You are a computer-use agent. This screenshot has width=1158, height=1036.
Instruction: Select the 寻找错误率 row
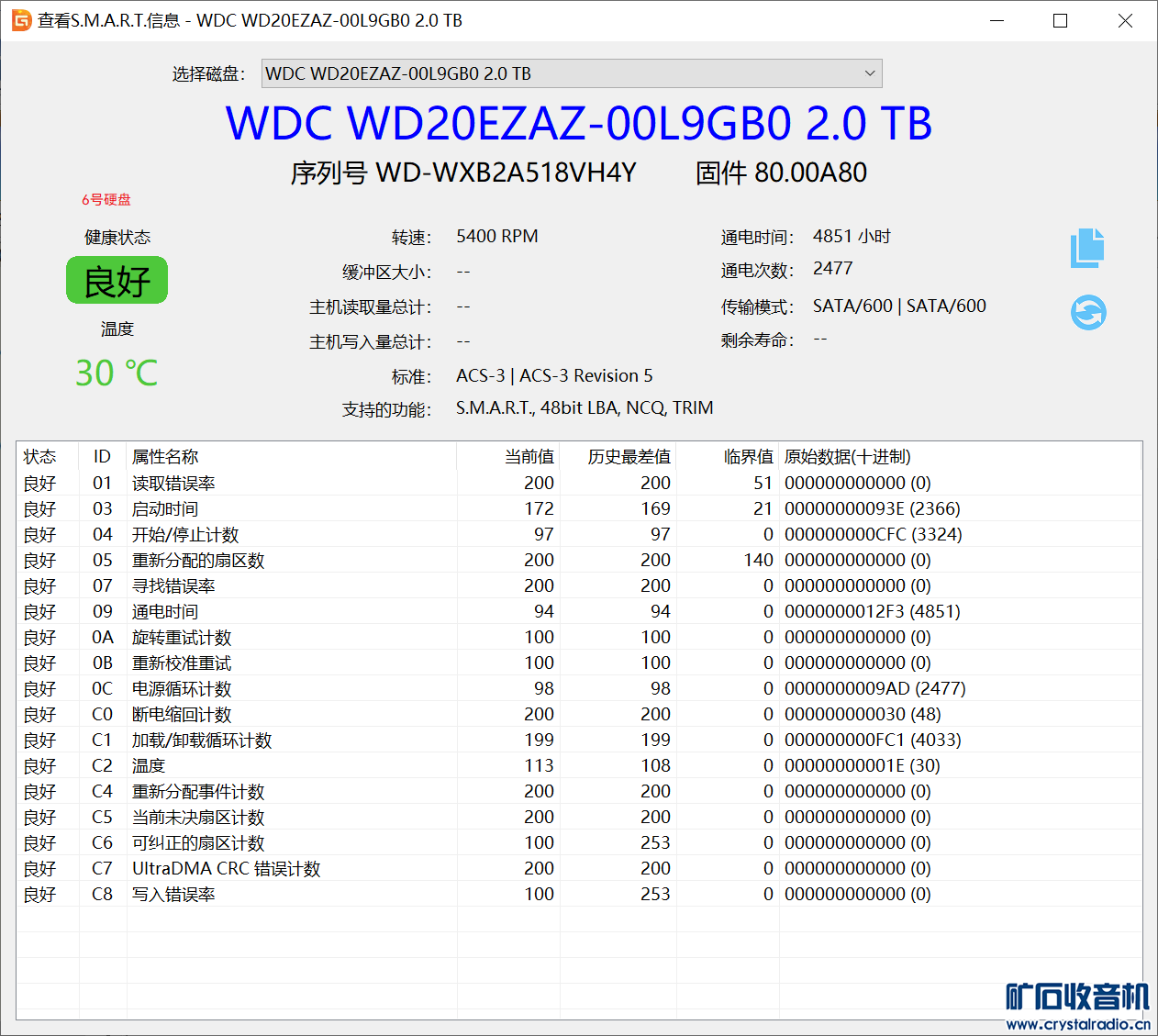[579, 585]
